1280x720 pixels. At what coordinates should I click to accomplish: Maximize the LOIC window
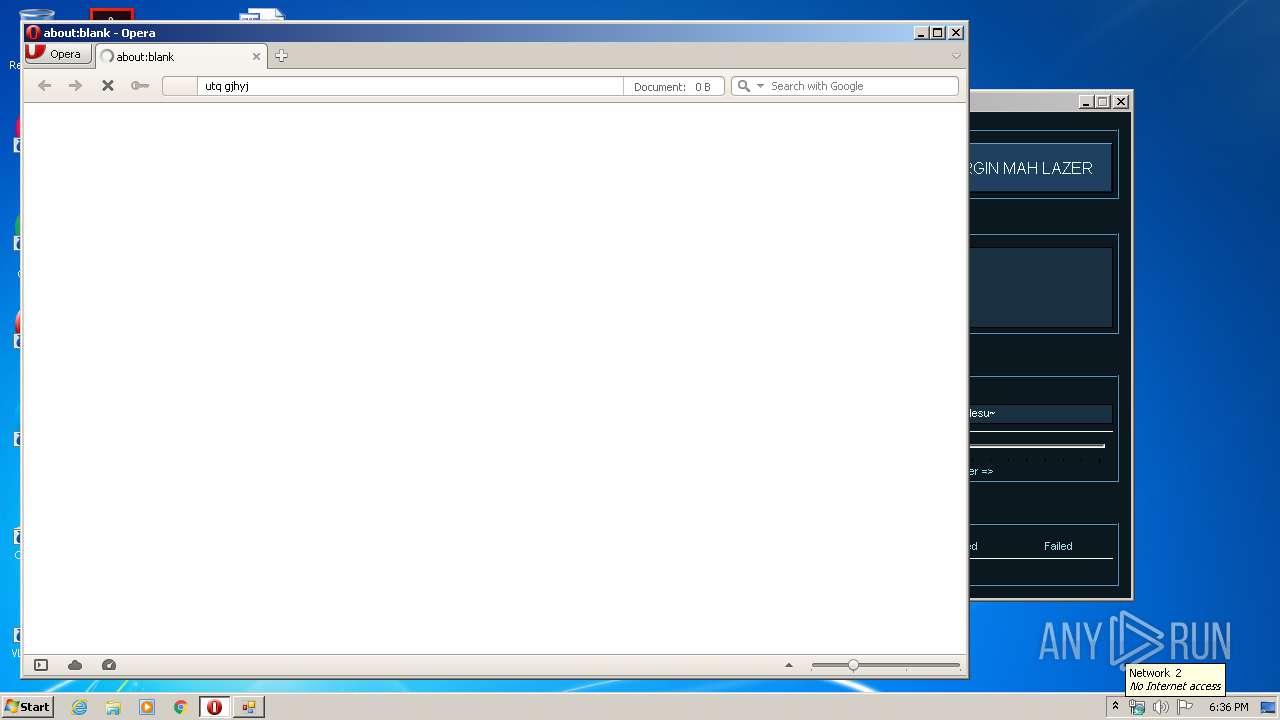pyautogui.click(x=1103, y=101)
